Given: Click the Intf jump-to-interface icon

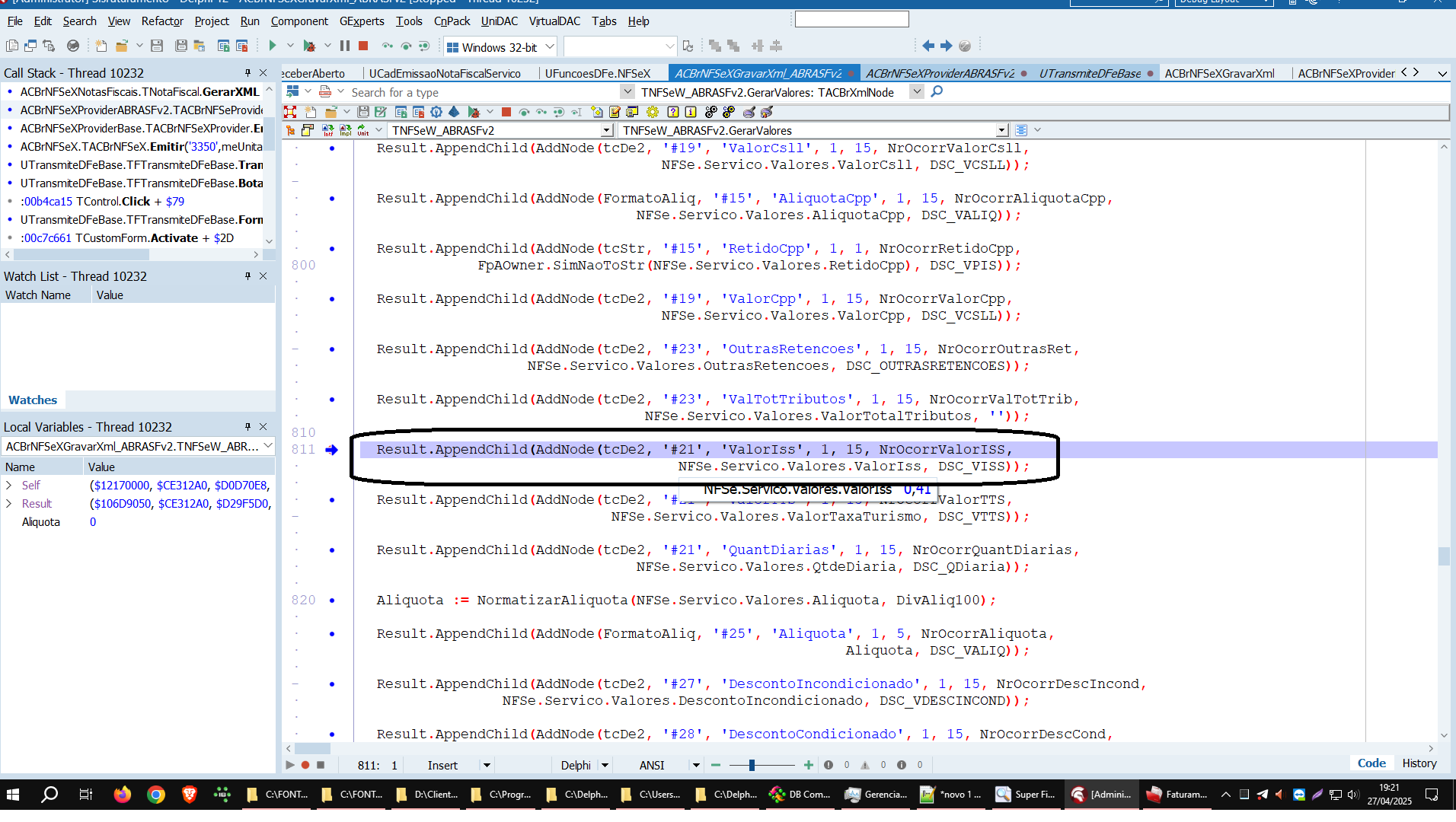Looking at the screenshot, I should (328, 130).
